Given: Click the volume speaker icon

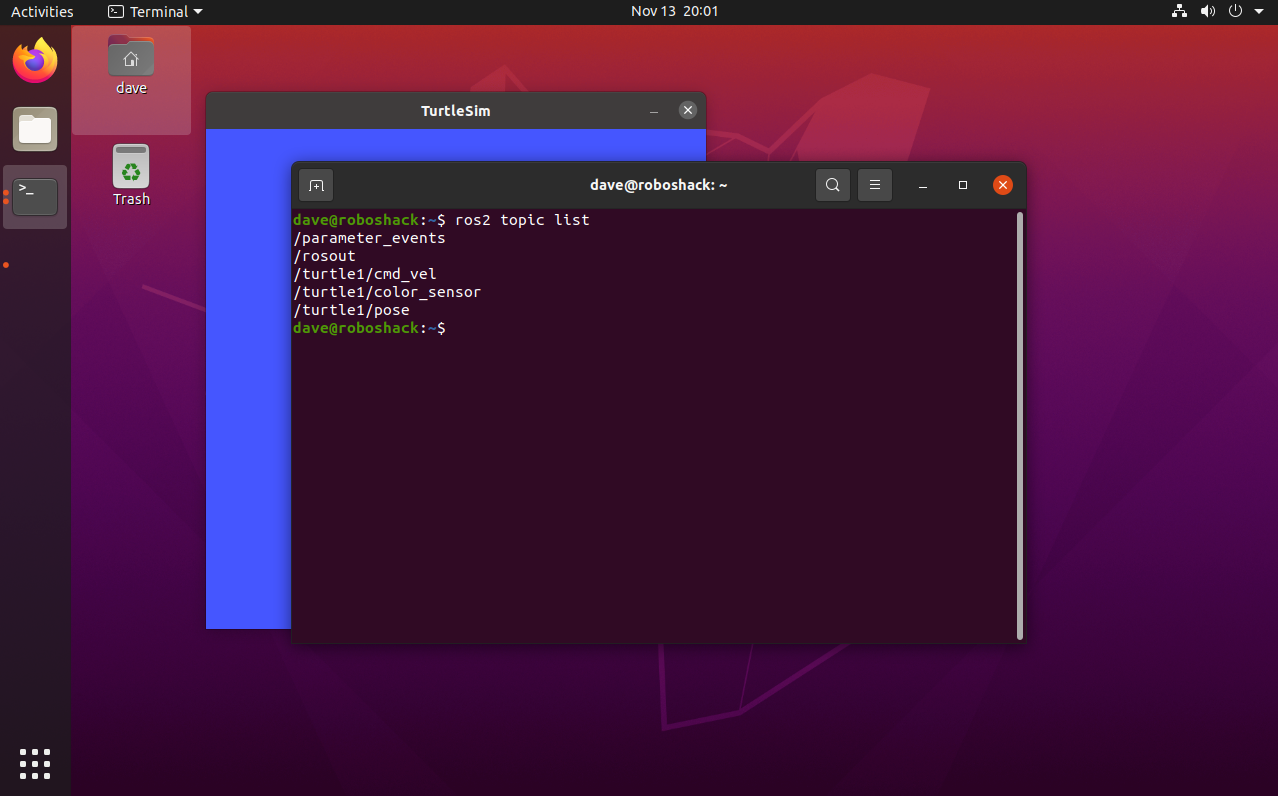Looking at the screenshot, I should [x=1207, y=12].
